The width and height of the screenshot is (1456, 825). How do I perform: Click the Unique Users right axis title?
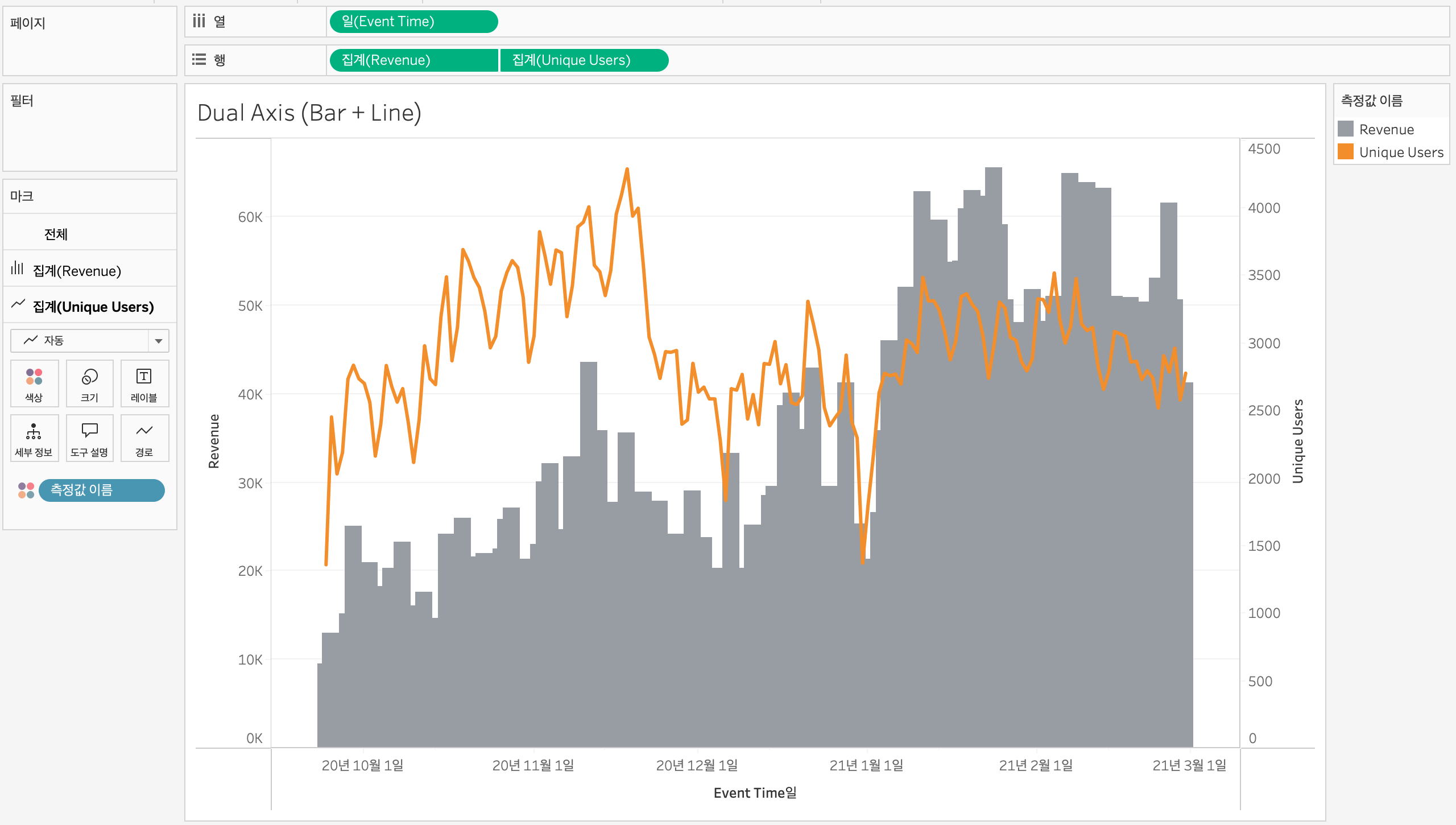(1298, 442)
